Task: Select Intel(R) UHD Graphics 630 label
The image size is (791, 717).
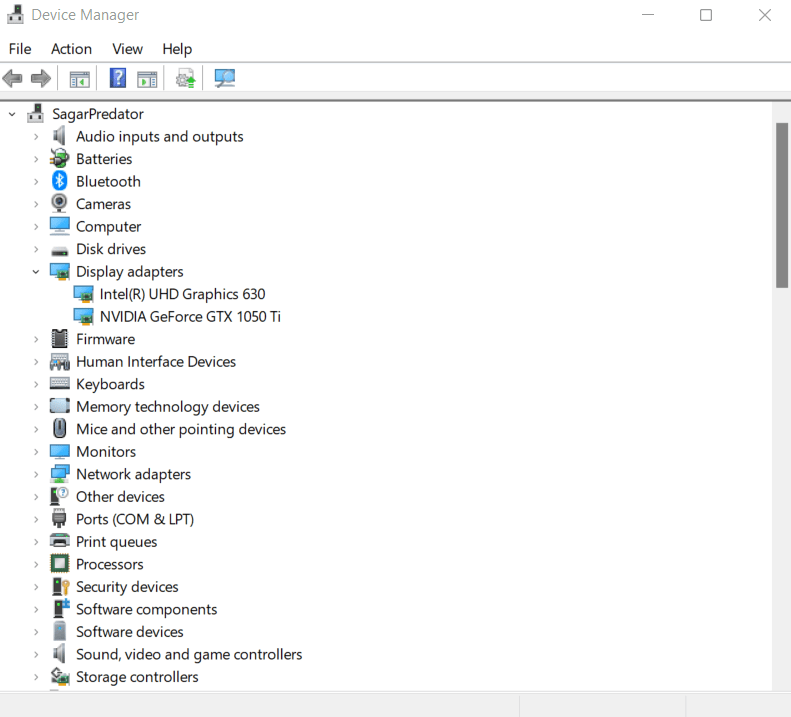Action: coord(182,294)
